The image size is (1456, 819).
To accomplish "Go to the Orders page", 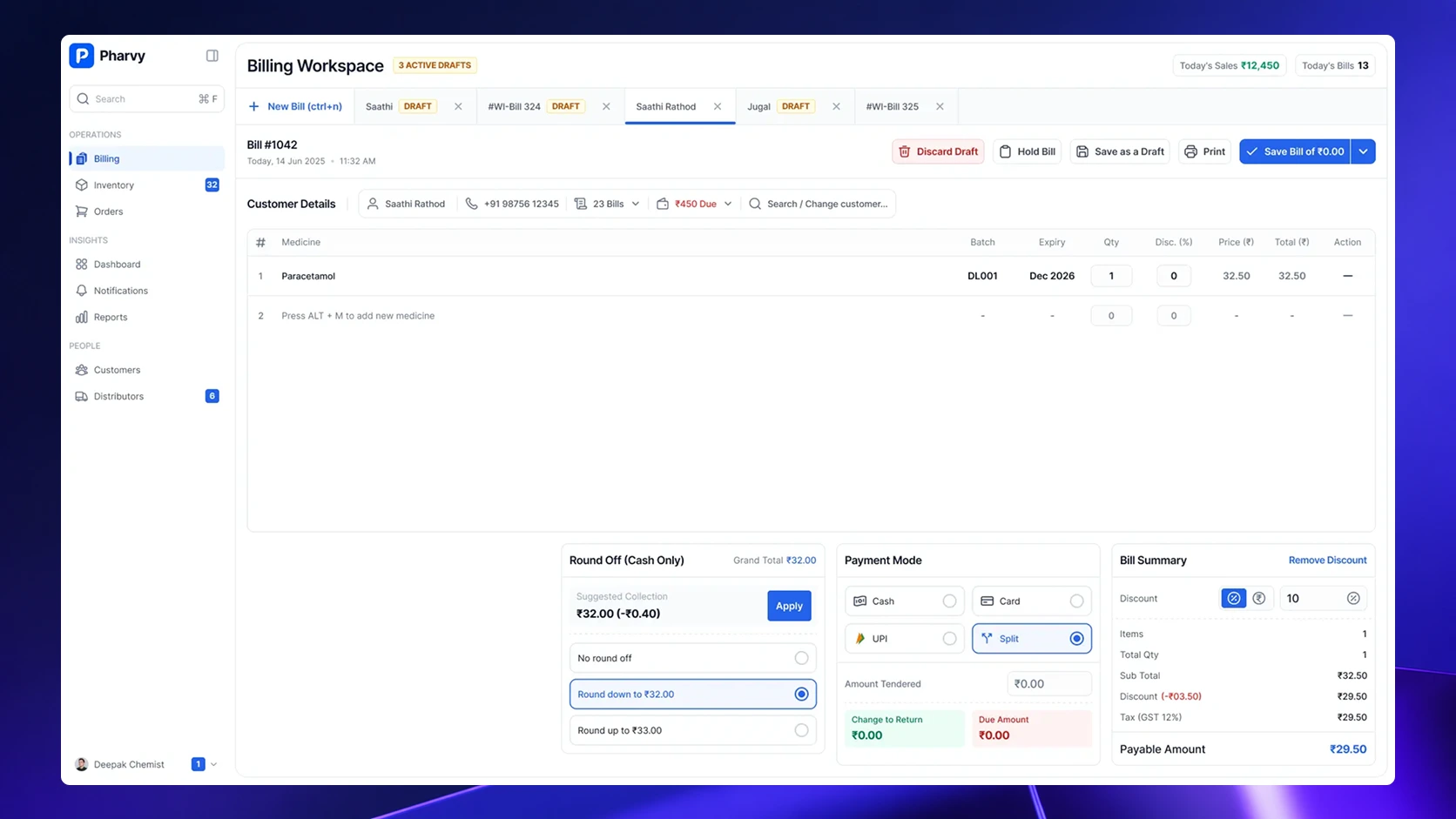I will pyautogui.click(x=146, y=211).
